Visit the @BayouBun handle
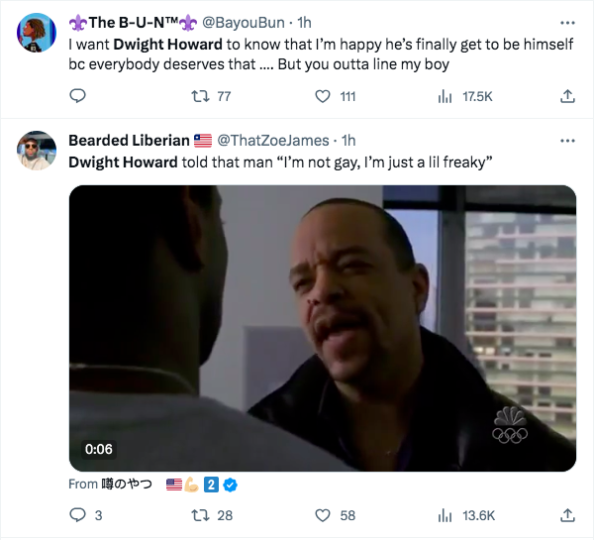Viewport: 595px width, 540px height. coord(243,23)
